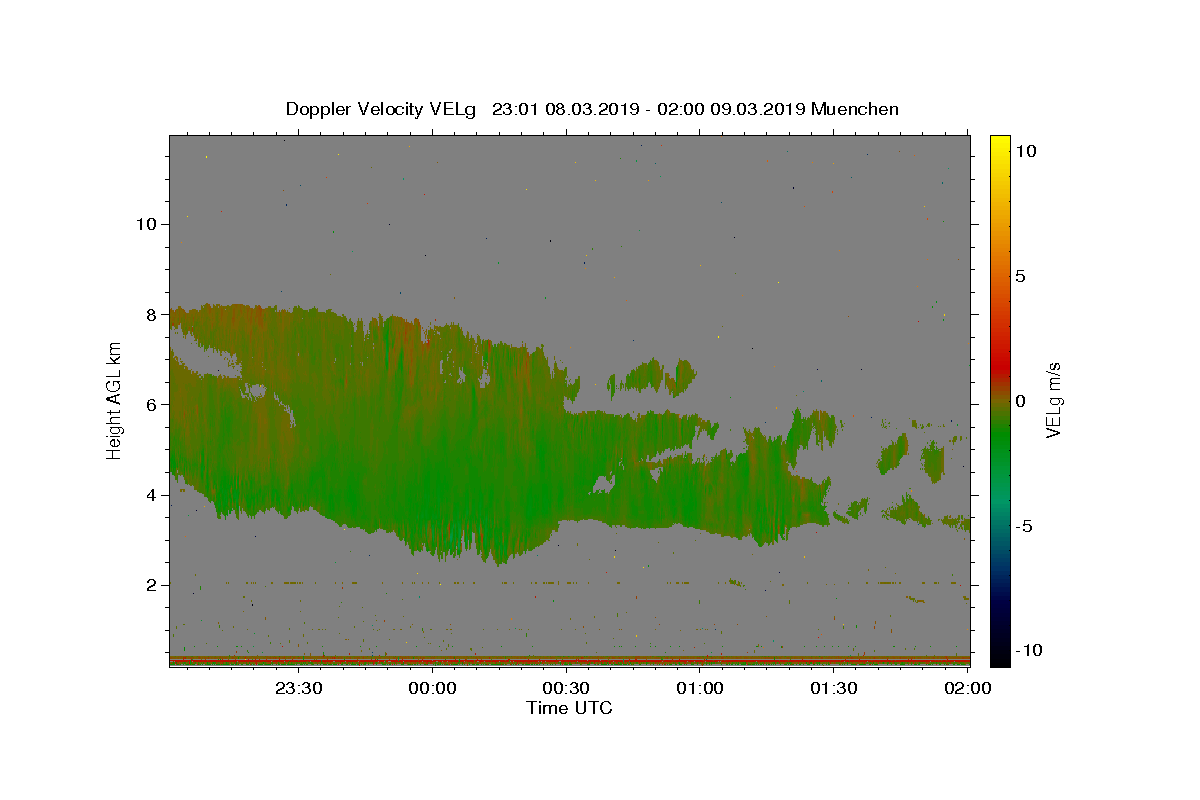Click the colorbar tick label -10
Image resolution: width=1200 pixels, height=800 pixels.
click(x=1029, y=650)
